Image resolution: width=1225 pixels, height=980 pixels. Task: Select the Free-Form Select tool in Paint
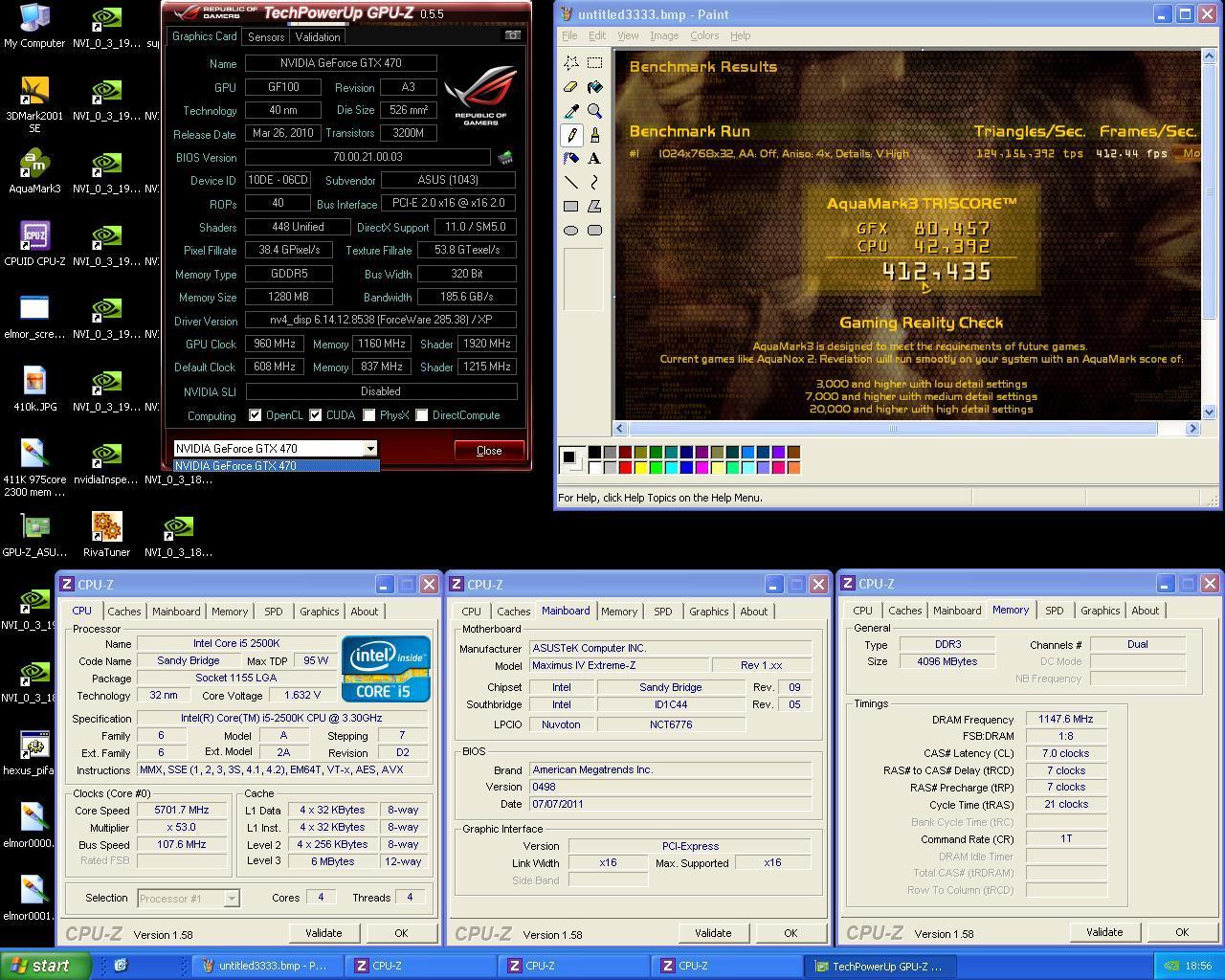[571, 63]
